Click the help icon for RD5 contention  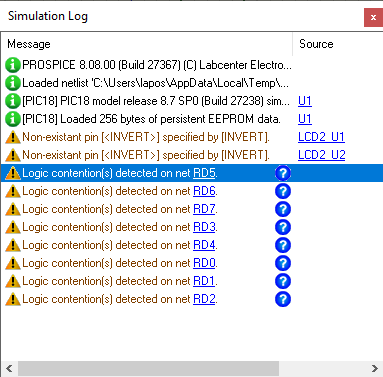283,173
